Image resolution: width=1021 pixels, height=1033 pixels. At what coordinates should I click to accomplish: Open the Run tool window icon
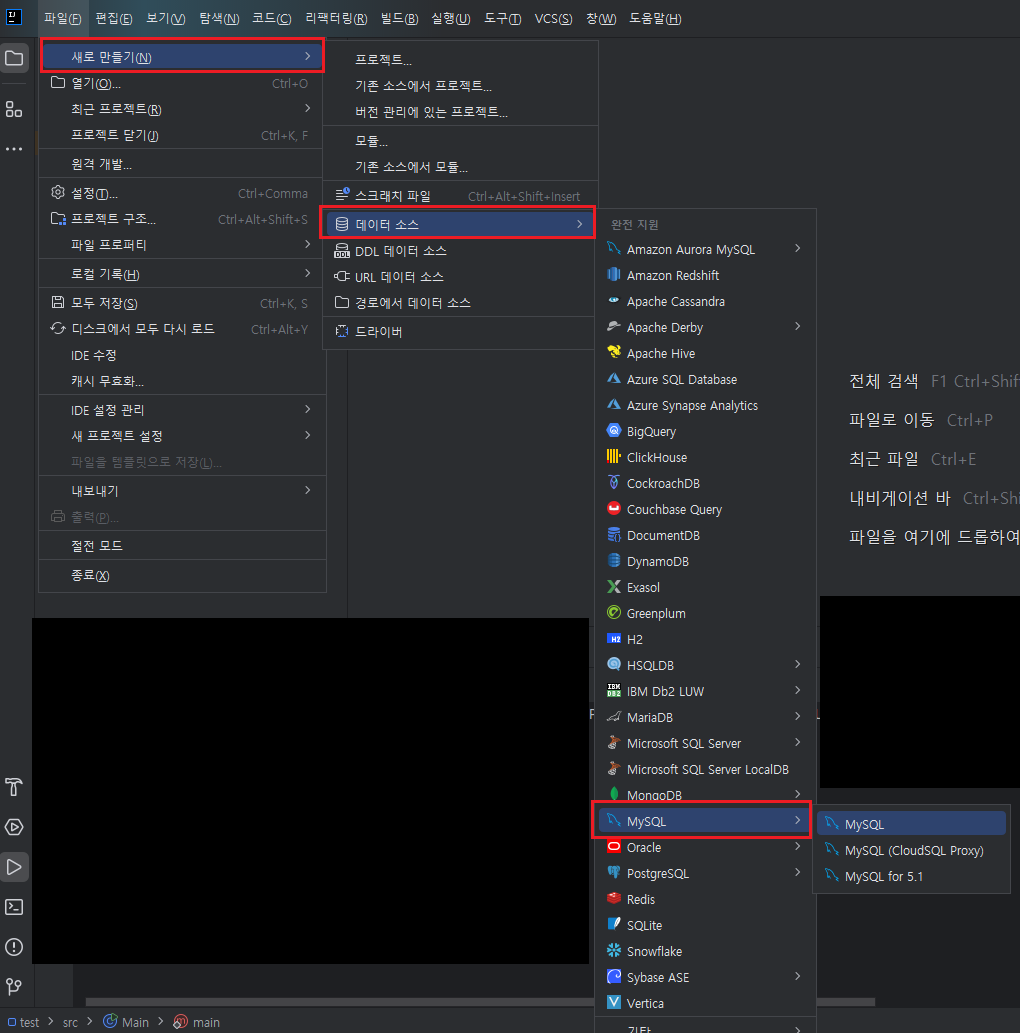click(x=14, y=867)
